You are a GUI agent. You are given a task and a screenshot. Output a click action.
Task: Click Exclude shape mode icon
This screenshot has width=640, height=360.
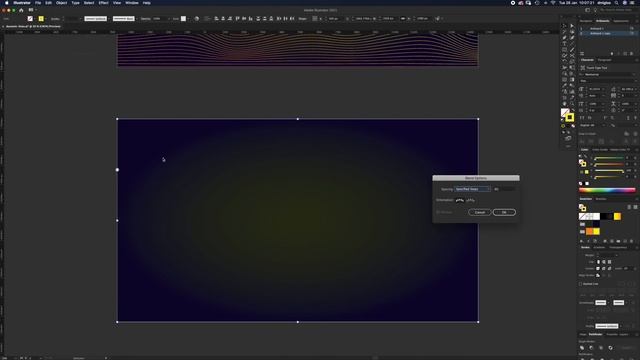(610, 348)
